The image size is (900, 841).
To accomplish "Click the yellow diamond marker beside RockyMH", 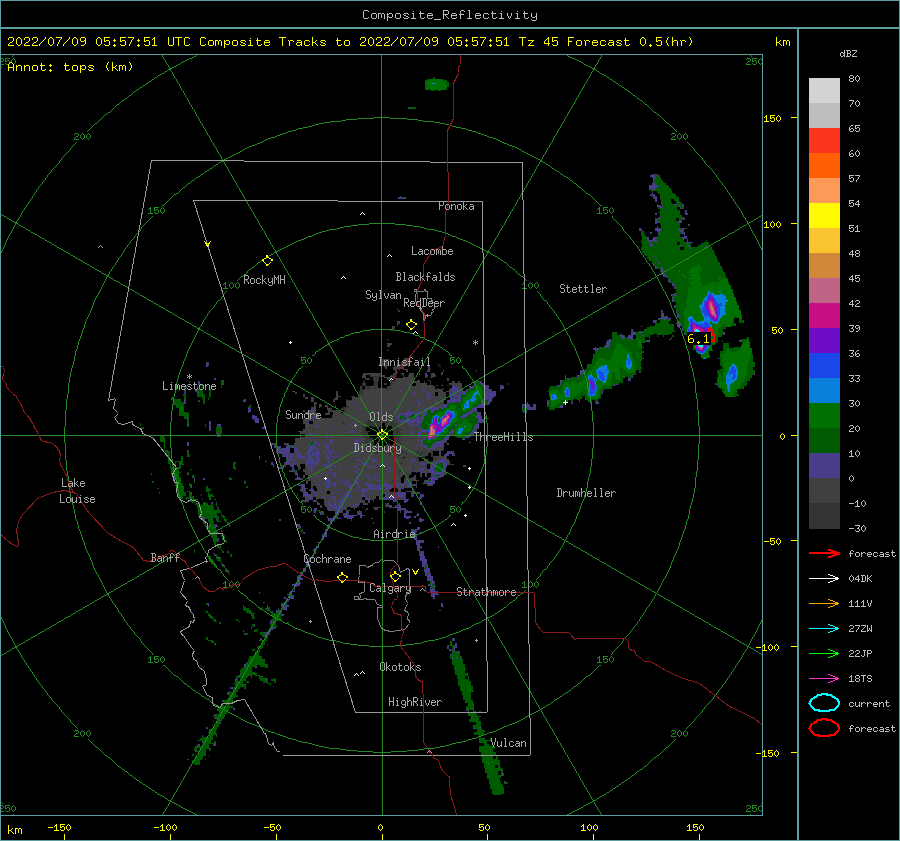I will 267,261.
